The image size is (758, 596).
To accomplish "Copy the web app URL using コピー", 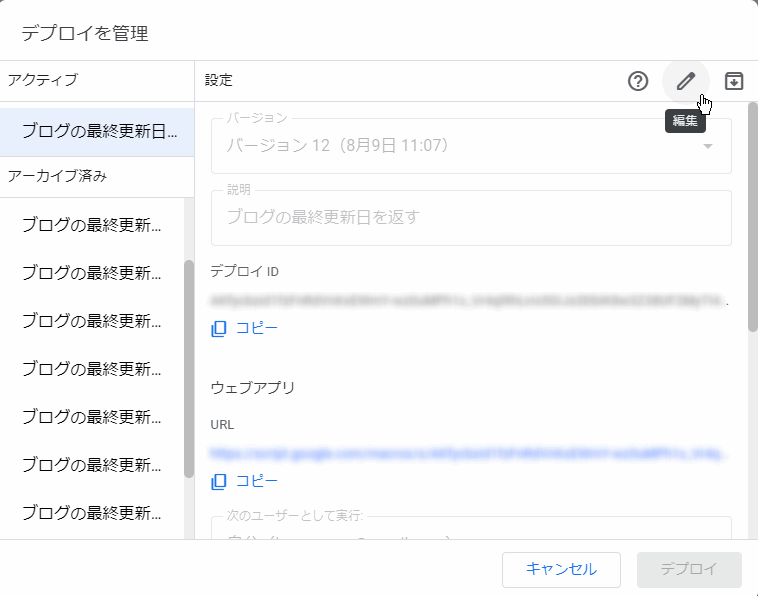I will coord(245,481).
